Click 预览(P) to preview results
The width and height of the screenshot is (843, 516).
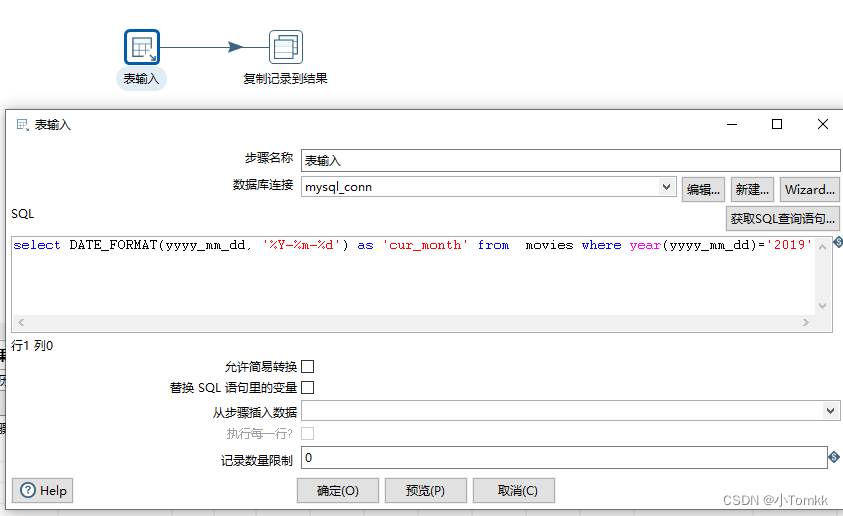pos(425,490)
